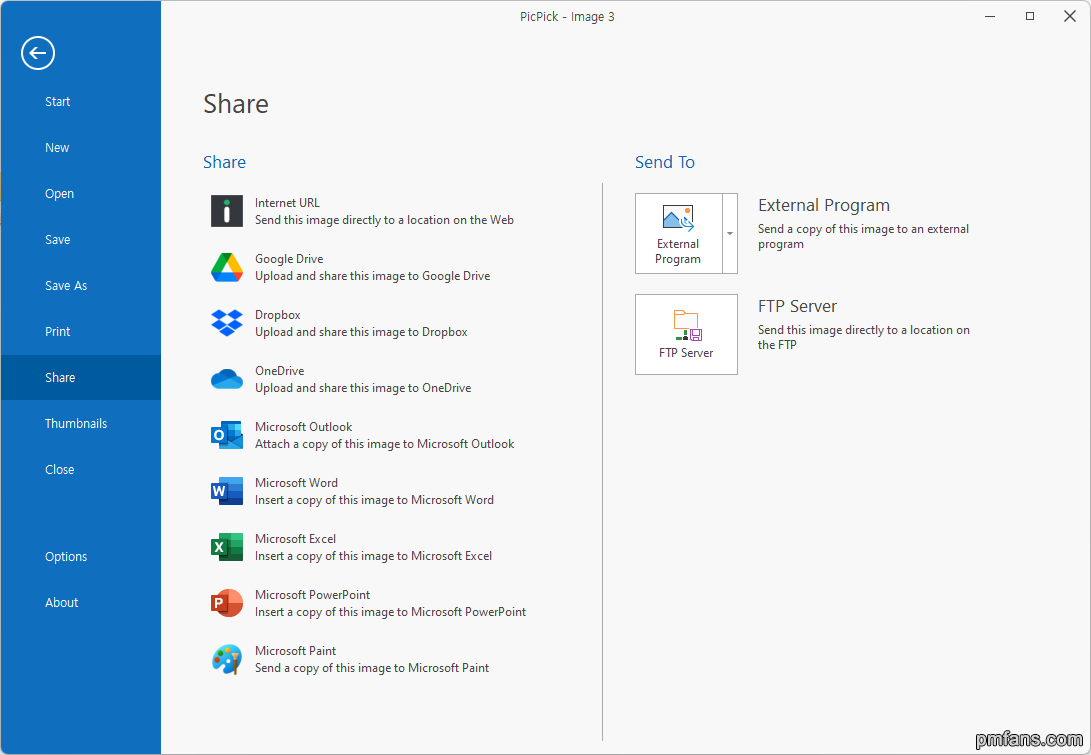1091x755 pixels.
Task: Click 'Upload and share this image to Google Drive'
Action: (372, 276)
